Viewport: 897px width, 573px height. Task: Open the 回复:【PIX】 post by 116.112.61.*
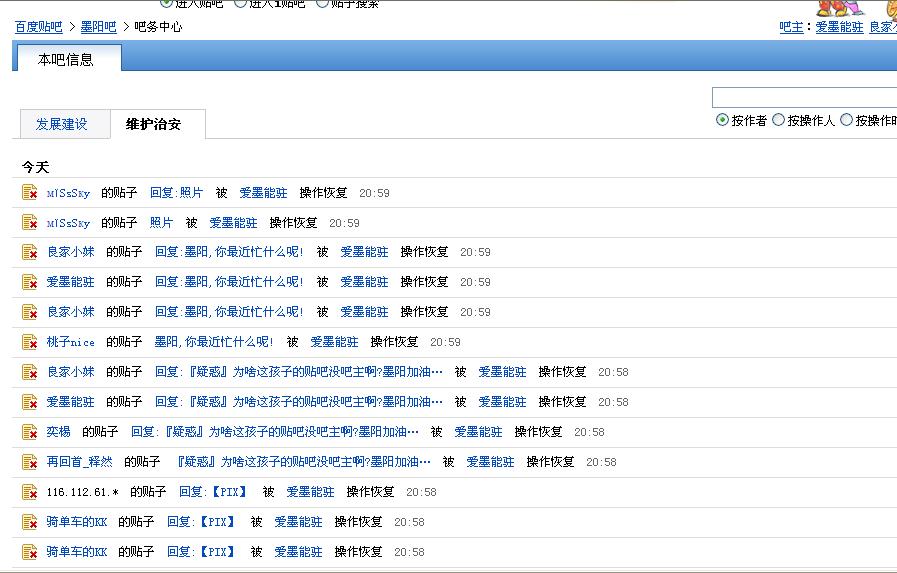(x=213, y=492)
